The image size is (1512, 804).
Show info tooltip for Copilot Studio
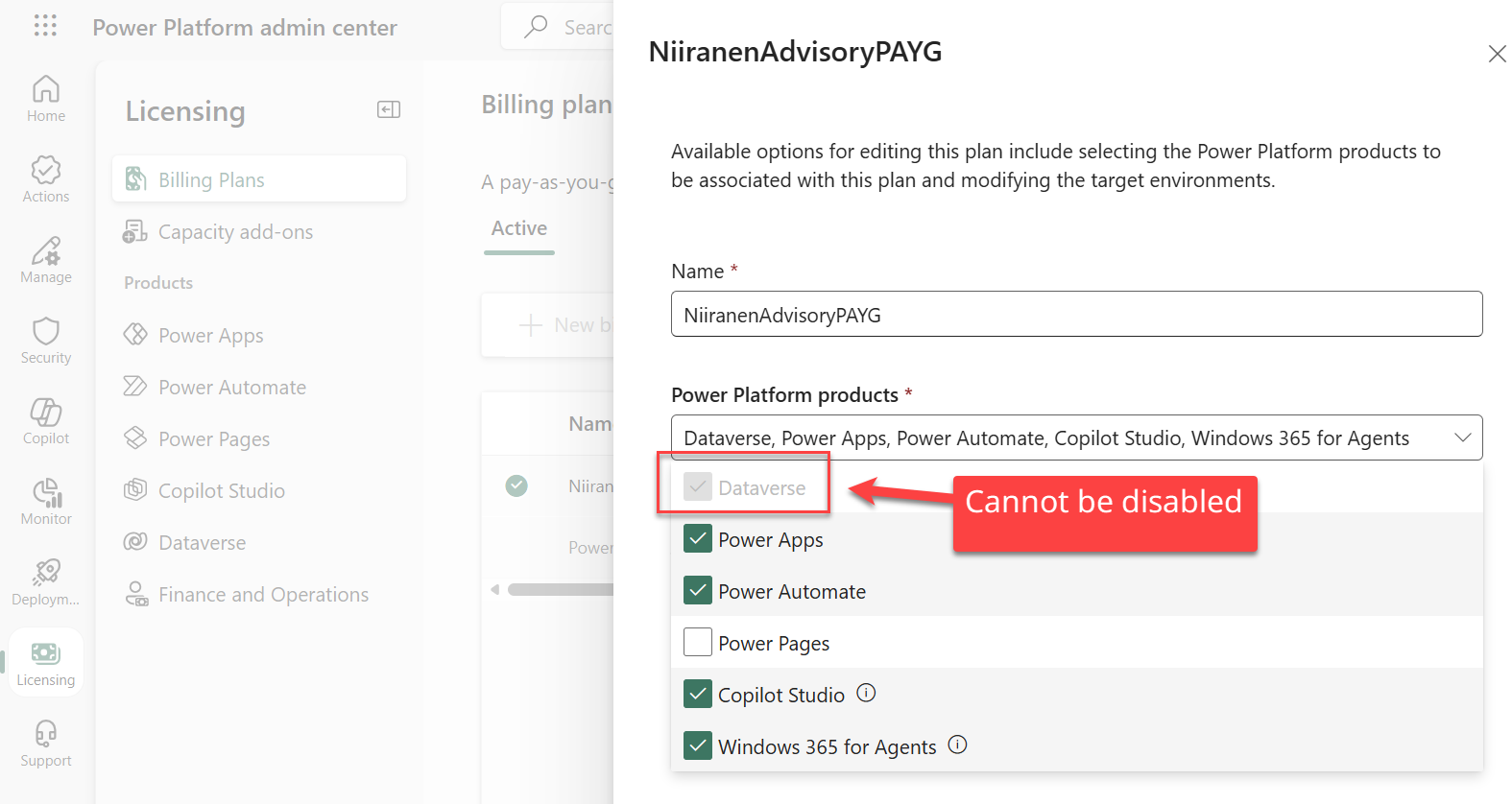tap(866, 693)
